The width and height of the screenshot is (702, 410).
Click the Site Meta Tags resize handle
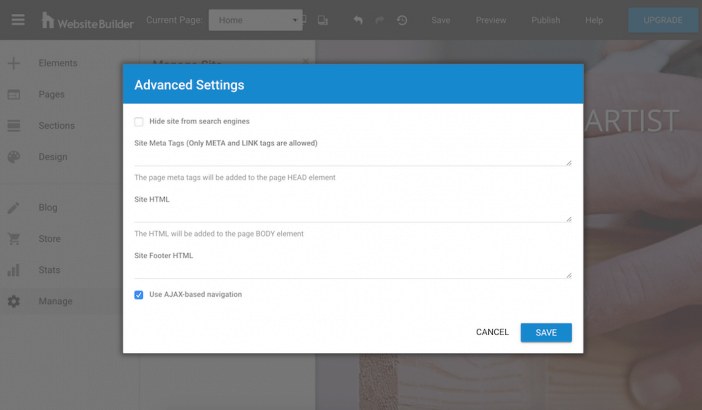click(x=569, y=163)
